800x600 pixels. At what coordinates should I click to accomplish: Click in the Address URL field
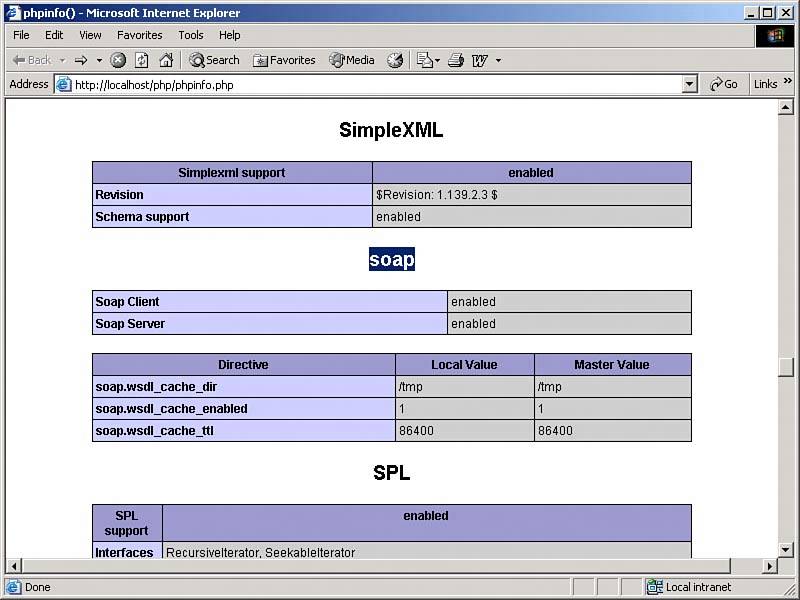coord(370,85)
